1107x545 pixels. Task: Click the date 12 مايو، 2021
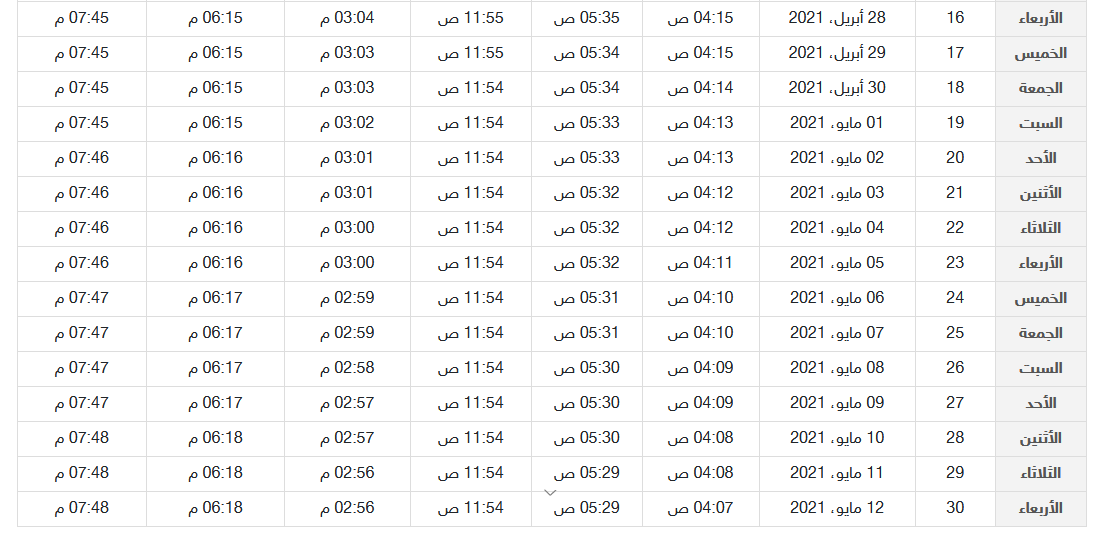(x=837, y=508)
